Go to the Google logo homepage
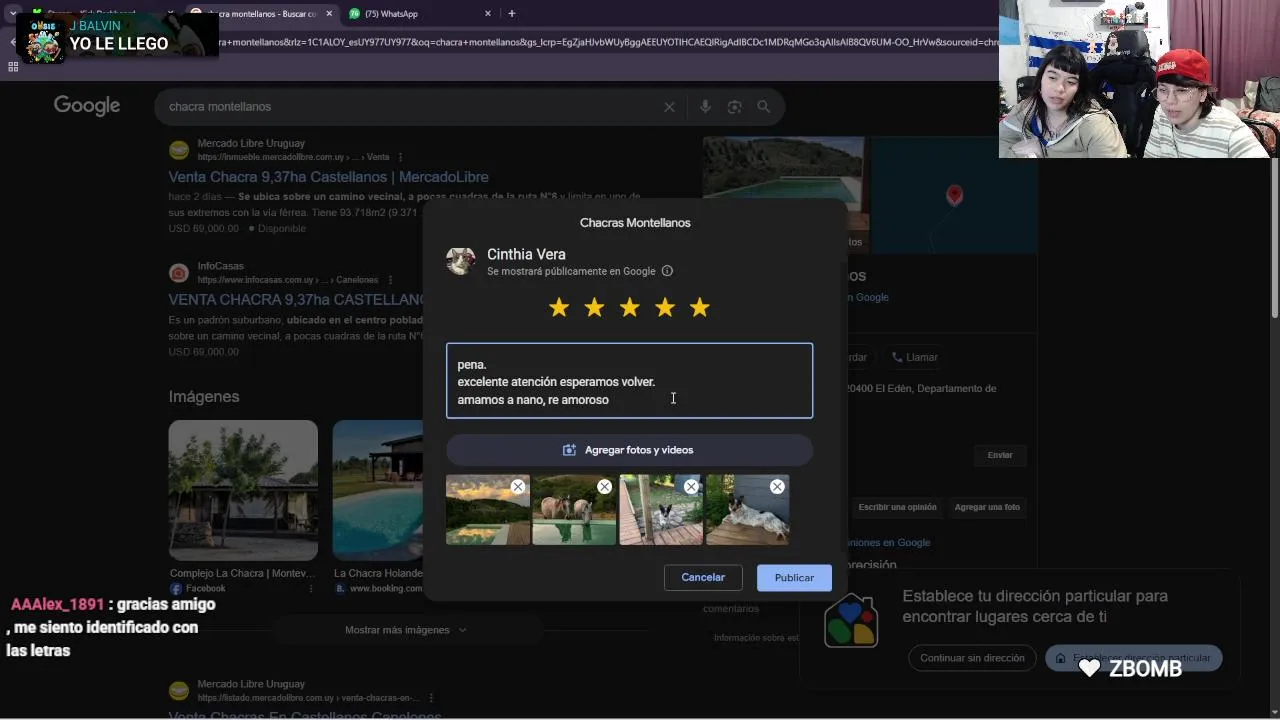 click(87, 106)
